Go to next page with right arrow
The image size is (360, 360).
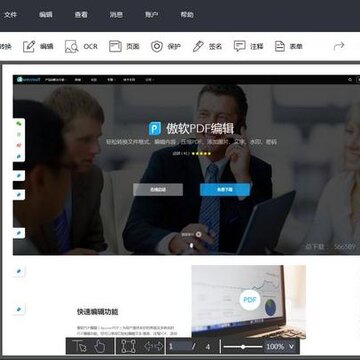coord(159,347)
